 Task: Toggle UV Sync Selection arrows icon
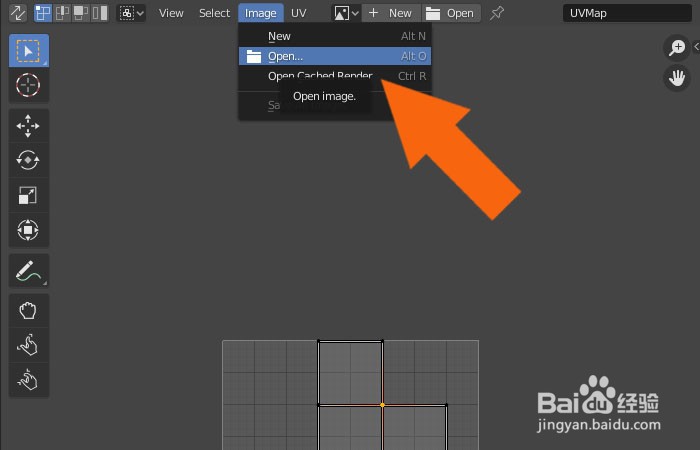[x=18, y=13]
